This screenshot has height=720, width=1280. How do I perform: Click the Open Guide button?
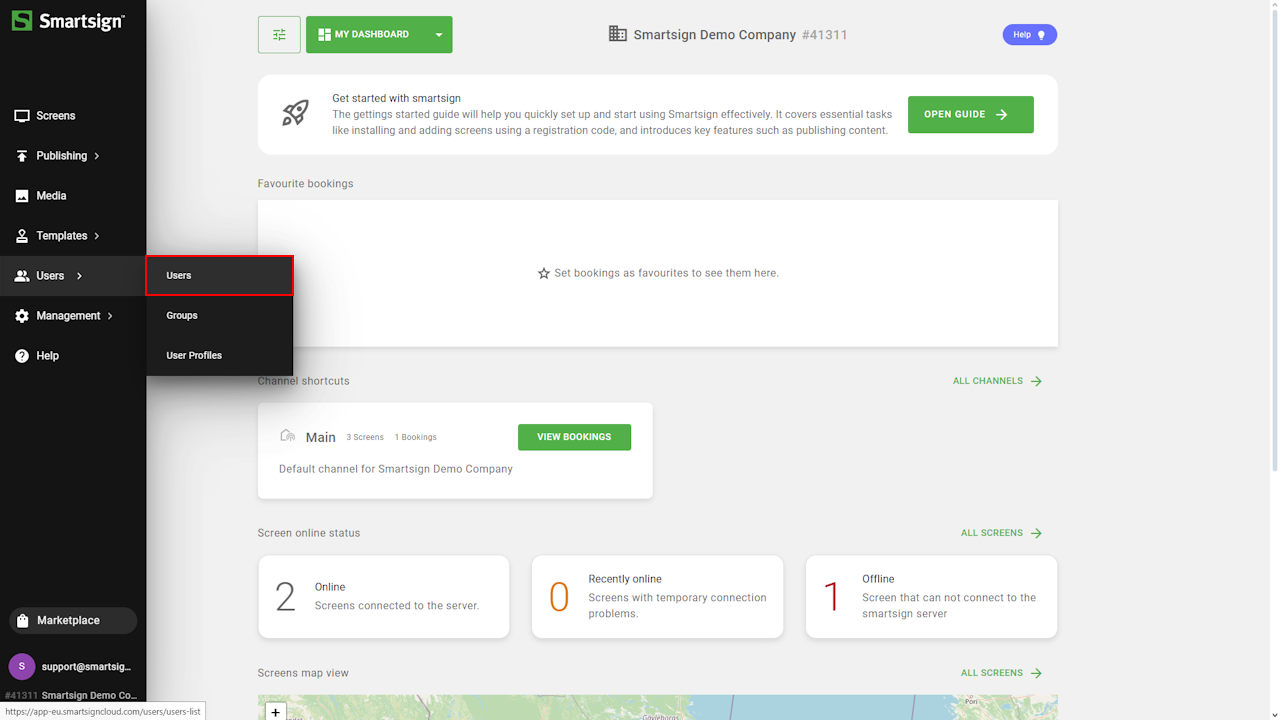(970, 115)
